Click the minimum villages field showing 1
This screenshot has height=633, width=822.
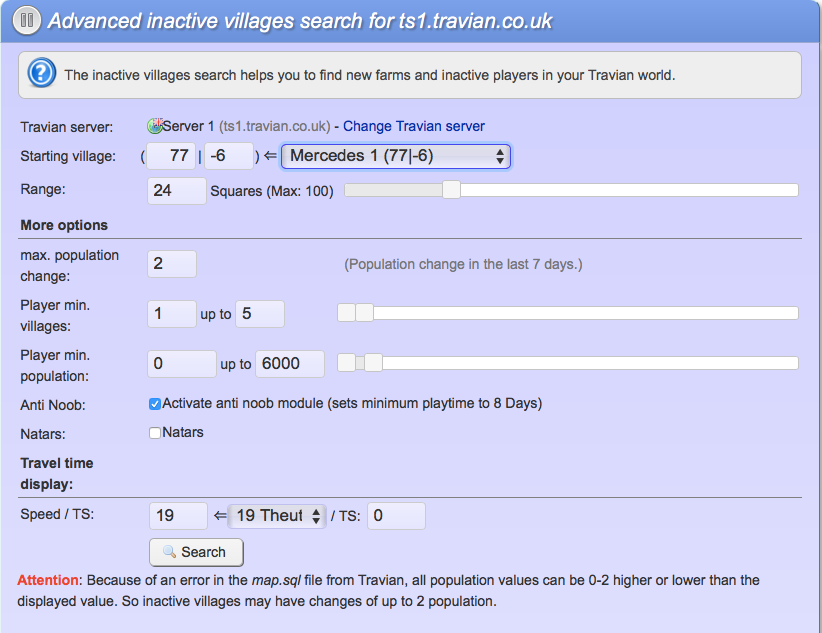172,314
